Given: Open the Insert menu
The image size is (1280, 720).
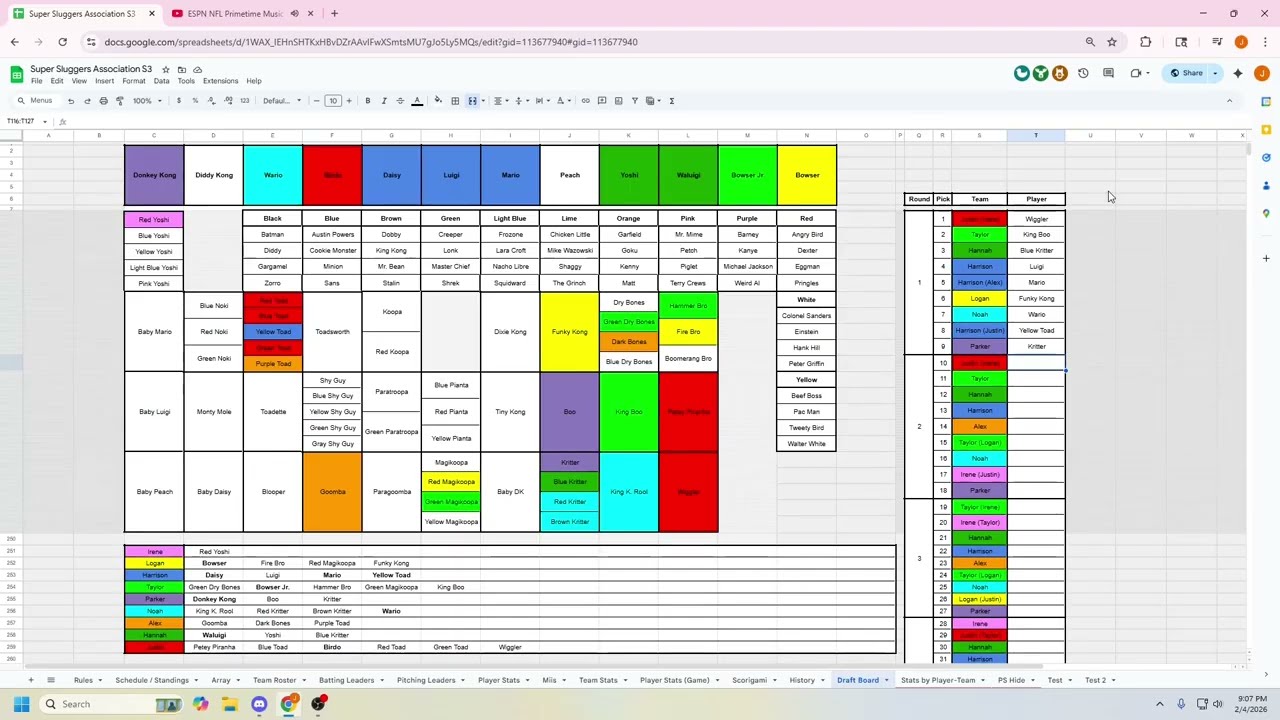Looking at the screenshot, I should [x=104, y=81].
